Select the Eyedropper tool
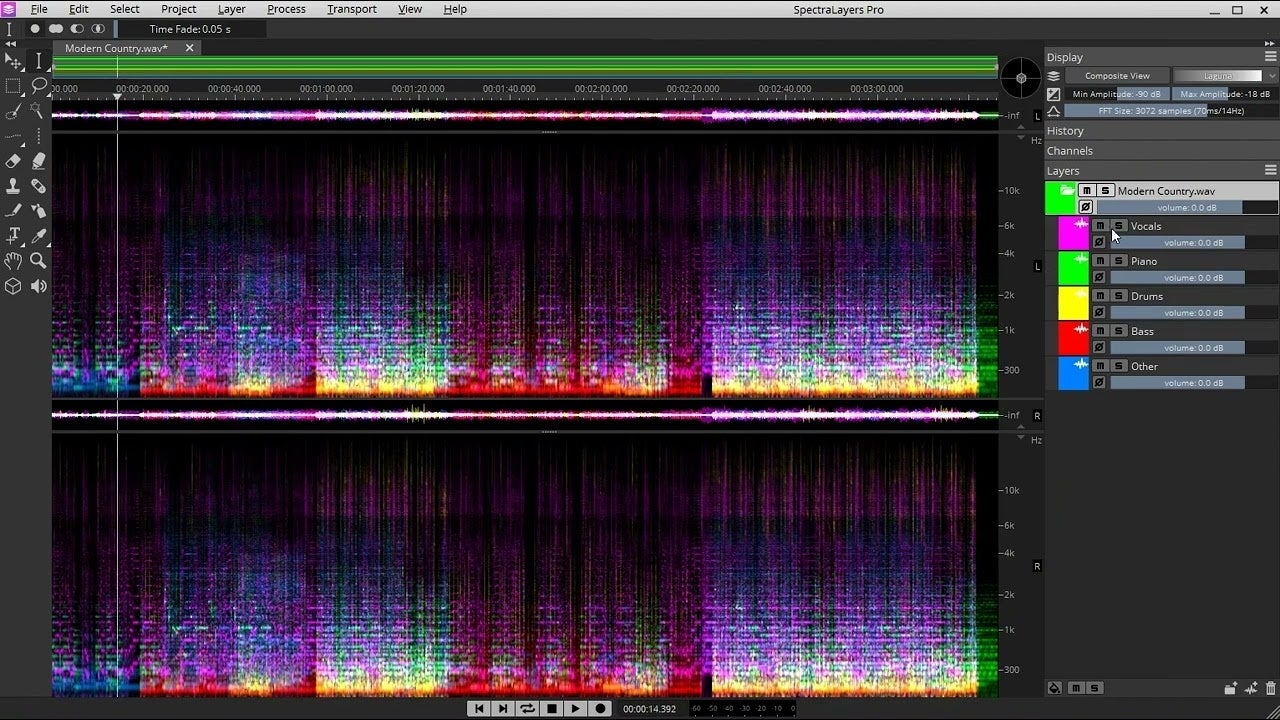This screenshot has height=720, width=1280. tap(39, 236)
